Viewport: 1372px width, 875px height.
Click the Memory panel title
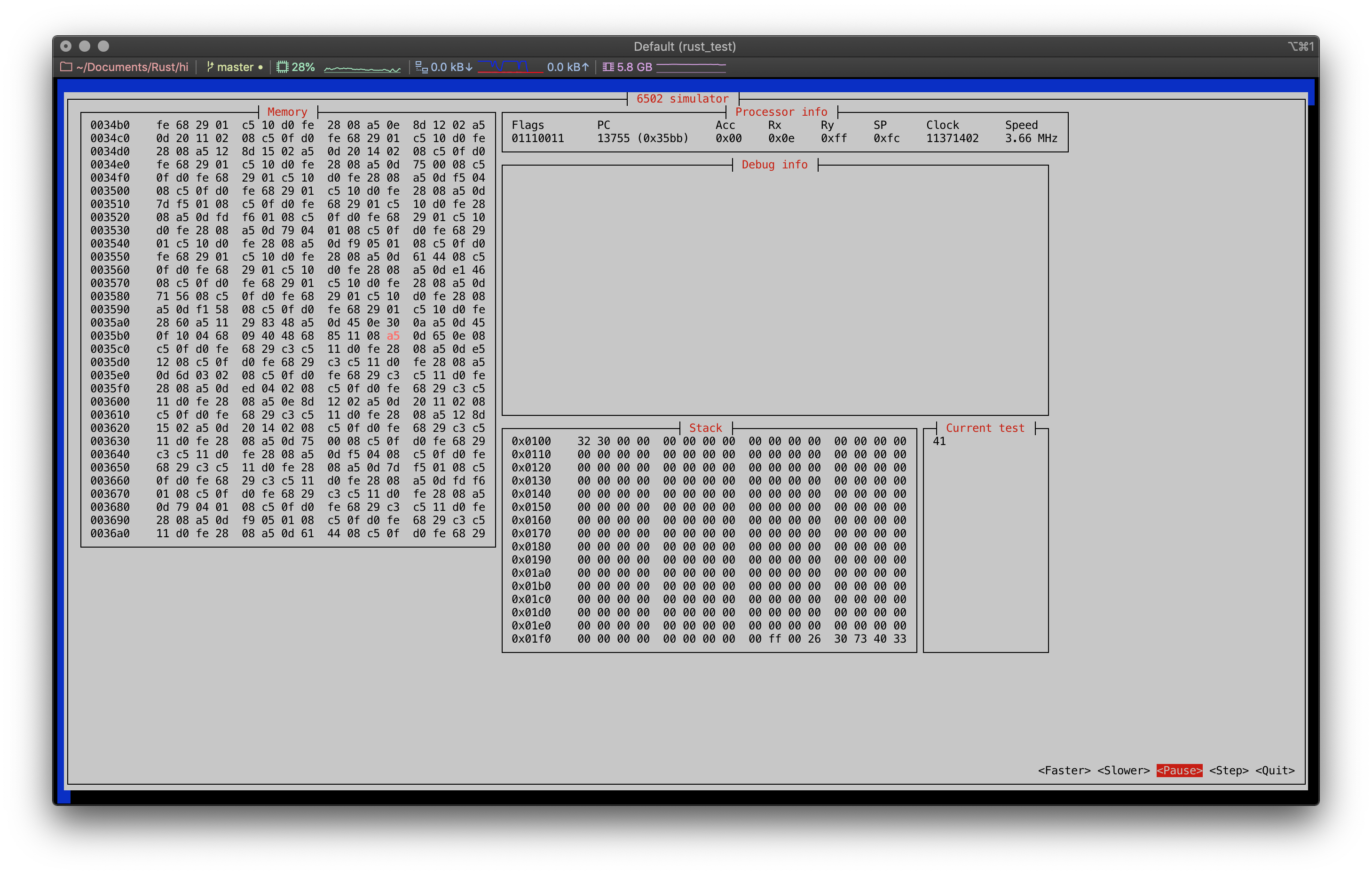coord(287,111)
